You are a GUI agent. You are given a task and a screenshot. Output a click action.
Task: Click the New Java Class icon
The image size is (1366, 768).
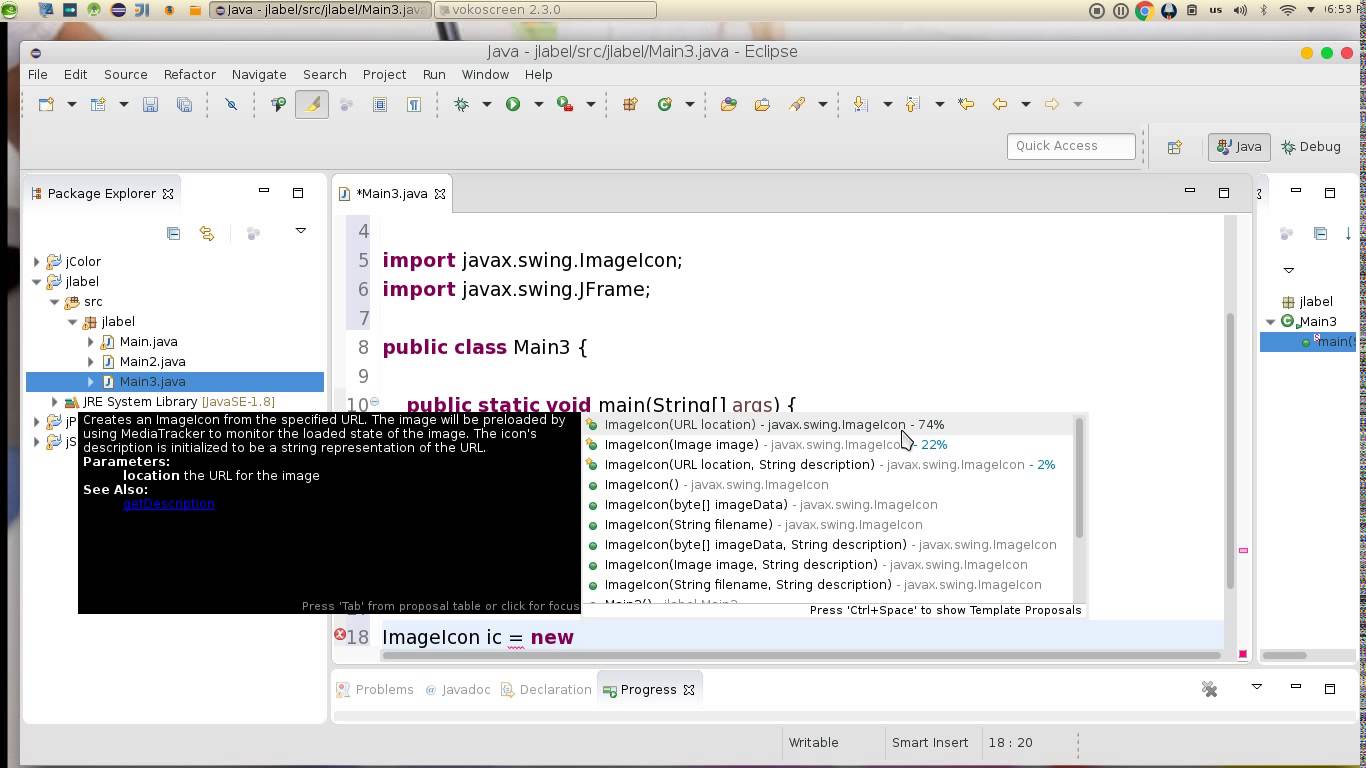(664, 104)
